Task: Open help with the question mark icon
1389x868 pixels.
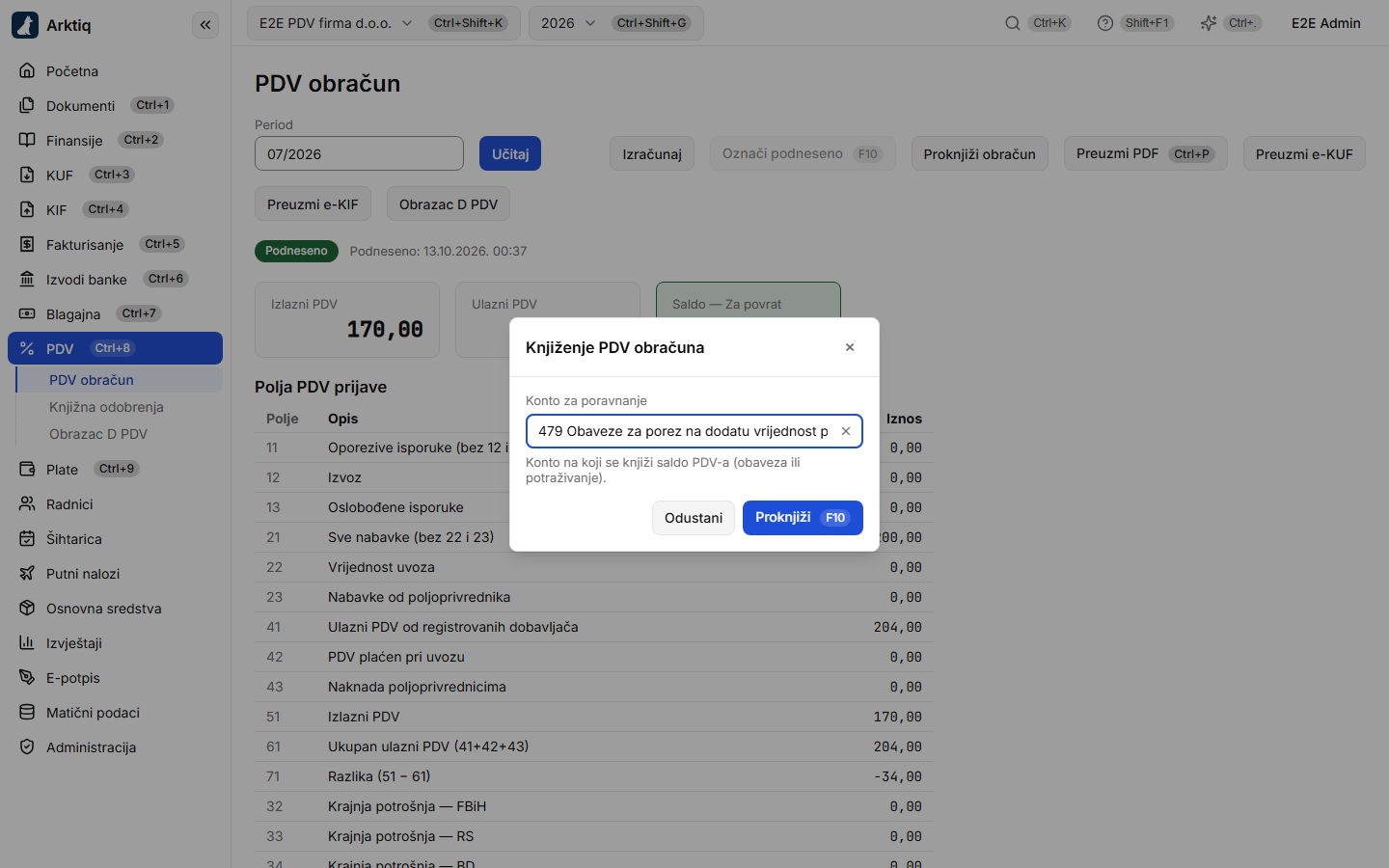Action: pos(1105,23)
